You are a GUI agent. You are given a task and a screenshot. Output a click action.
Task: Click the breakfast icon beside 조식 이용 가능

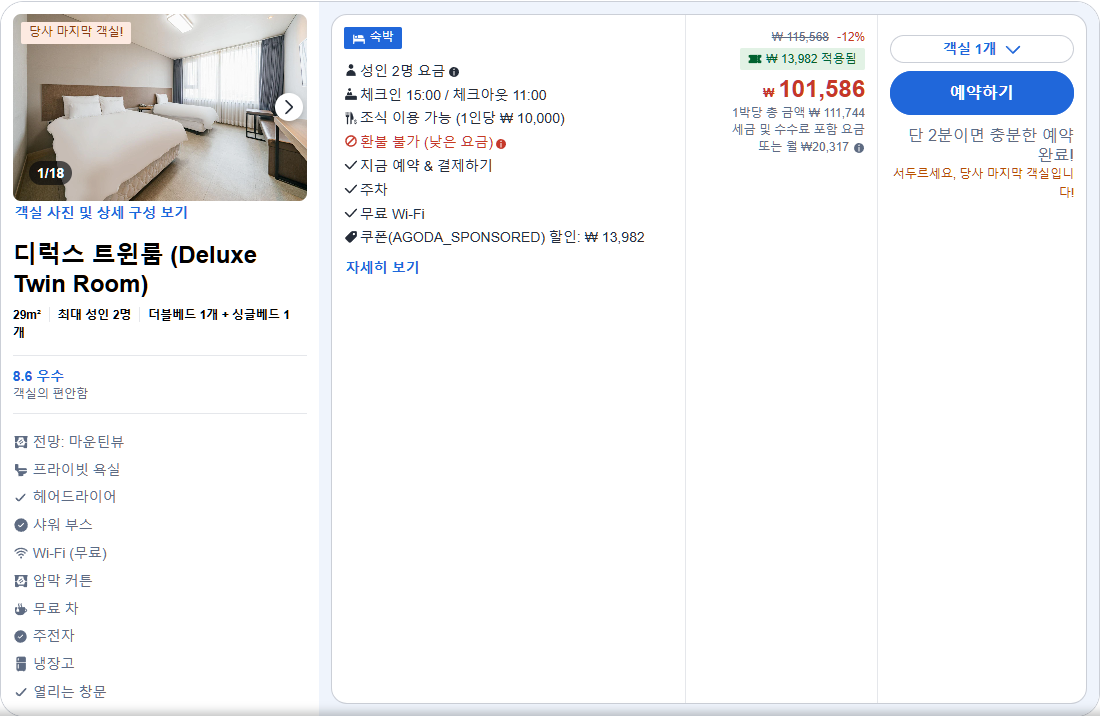[x=349, y=118]
